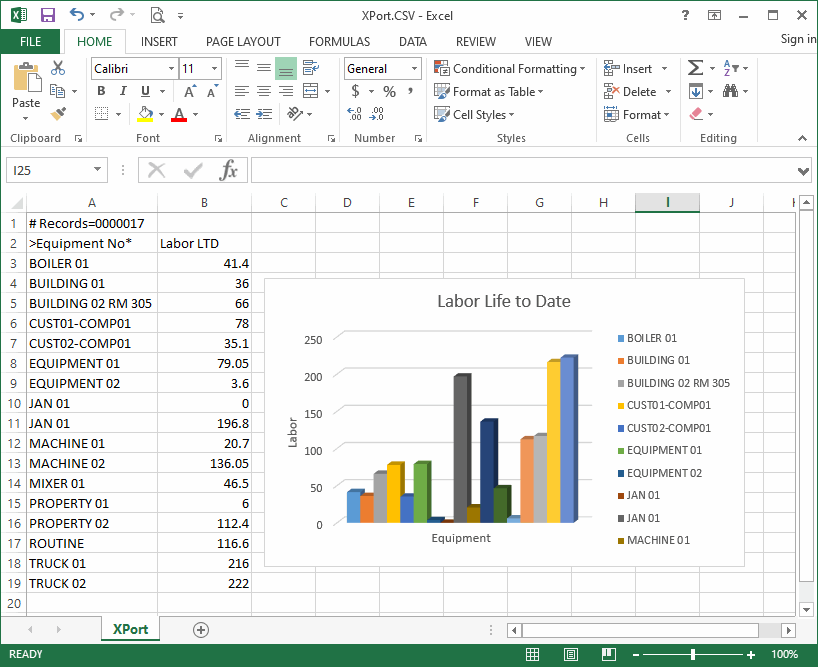Screen dimensions: 818x667
Task: Insert AutoSum with the Sigma icon
Action: click(x=695, y=68)
